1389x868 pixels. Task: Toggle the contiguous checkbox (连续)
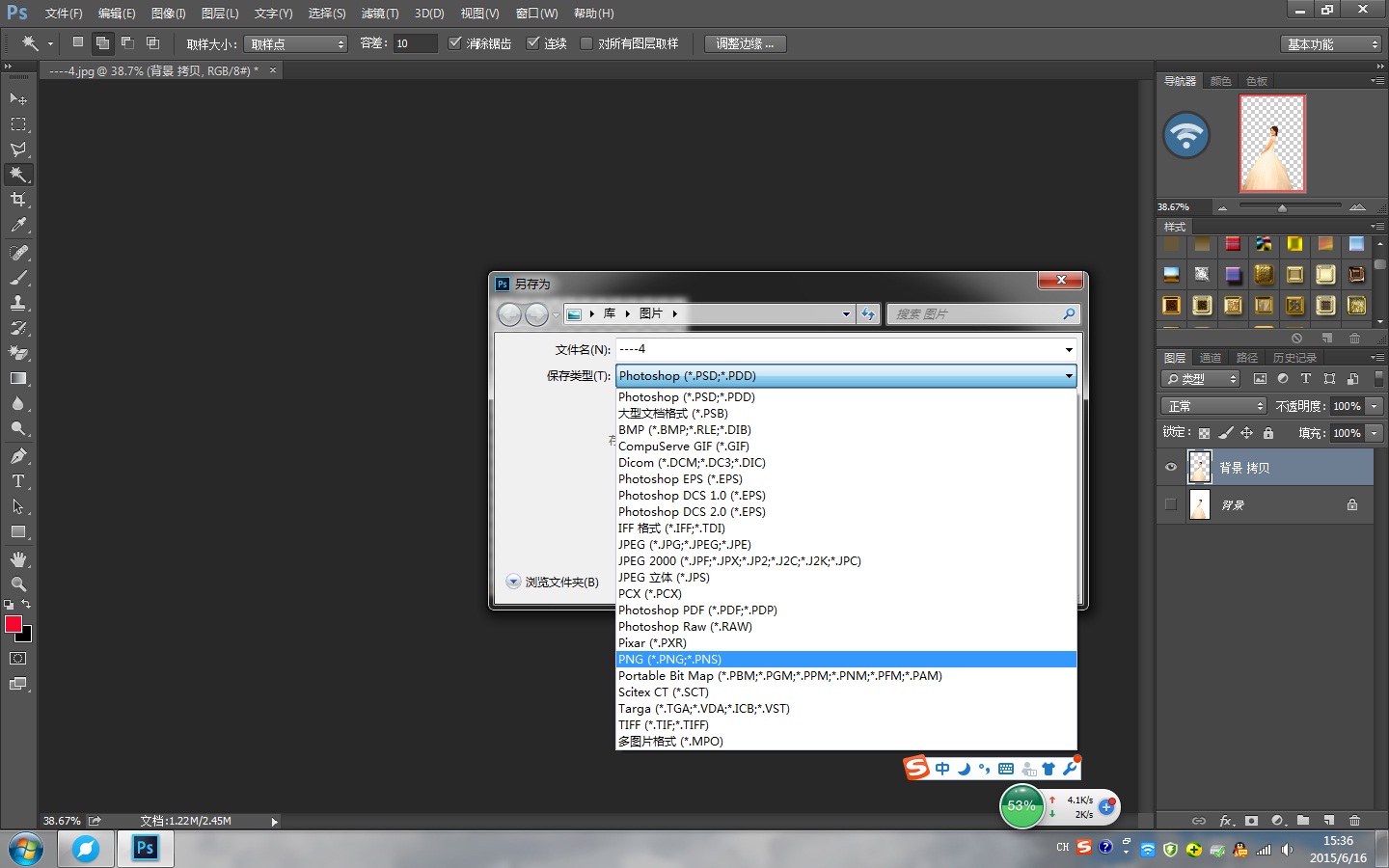pyautogui.click(x=532, y=43)
